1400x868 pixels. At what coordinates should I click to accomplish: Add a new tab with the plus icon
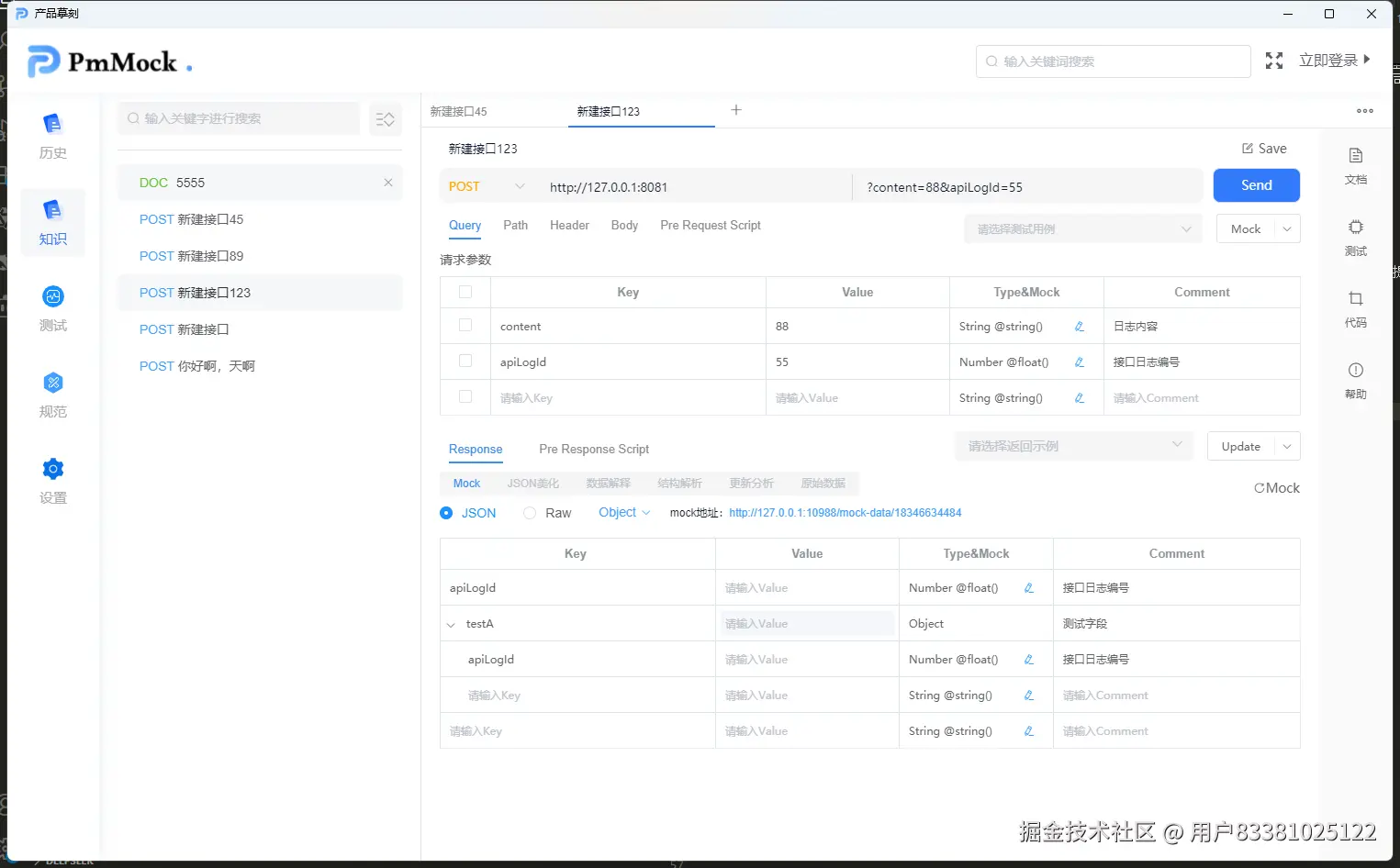pyautogui.click(x=736, y=110)
